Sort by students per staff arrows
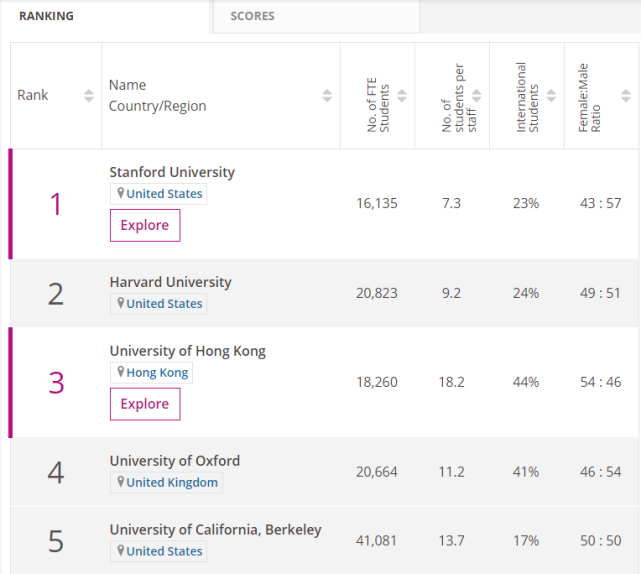 pyautogui.click(x=476, y=96)
